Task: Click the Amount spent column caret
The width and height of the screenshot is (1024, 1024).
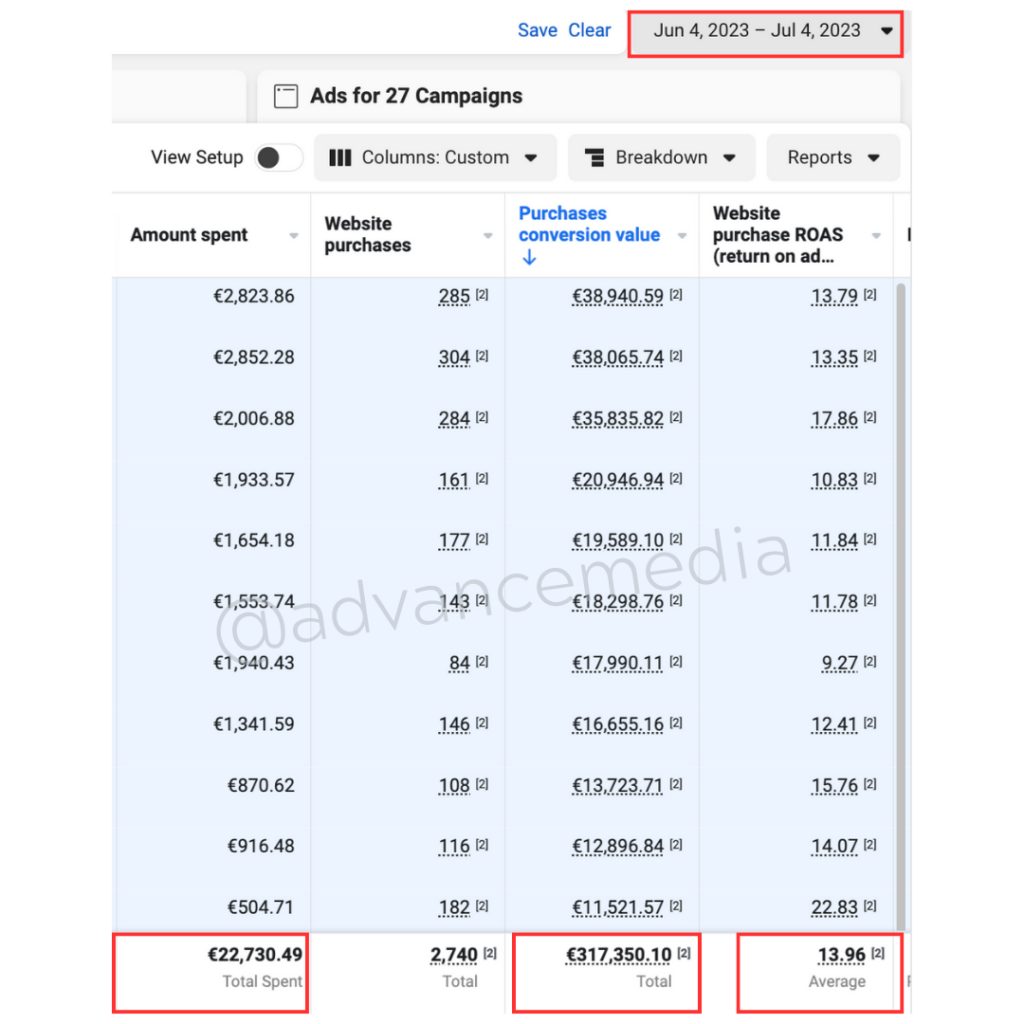Action: [294, 236]
